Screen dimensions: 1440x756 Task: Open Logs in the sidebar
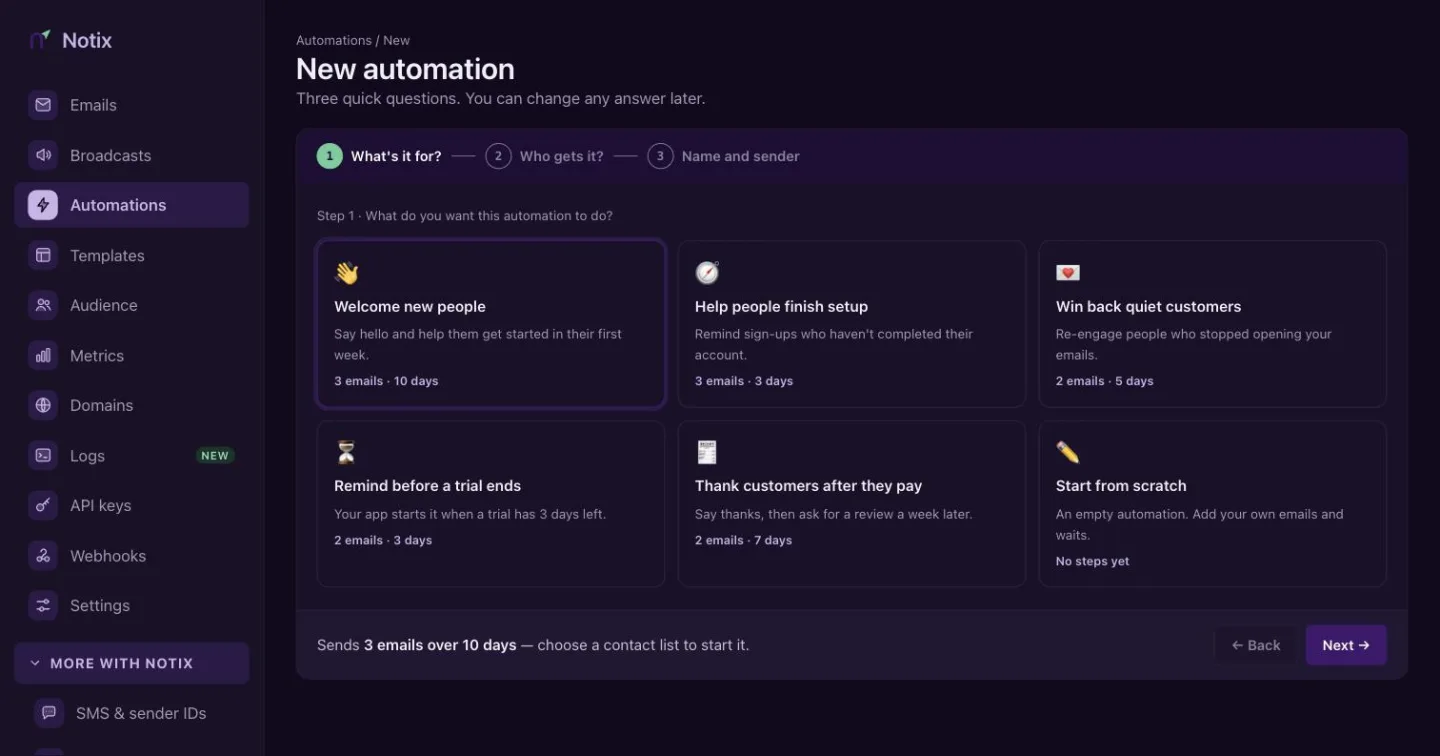point(132,455)
